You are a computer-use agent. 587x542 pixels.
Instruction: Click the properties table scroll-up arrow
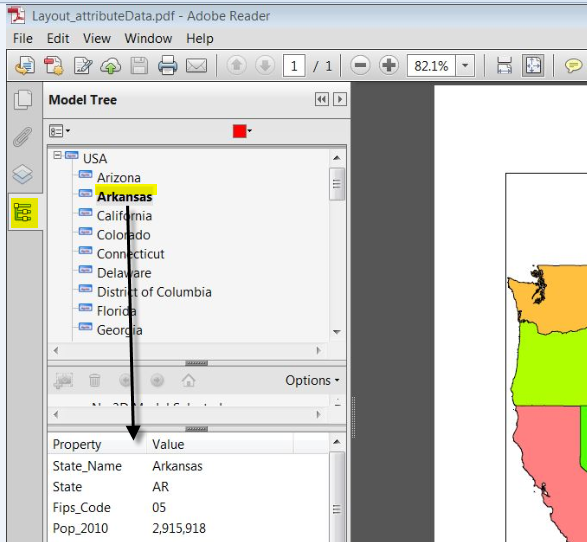click(337, 442)
